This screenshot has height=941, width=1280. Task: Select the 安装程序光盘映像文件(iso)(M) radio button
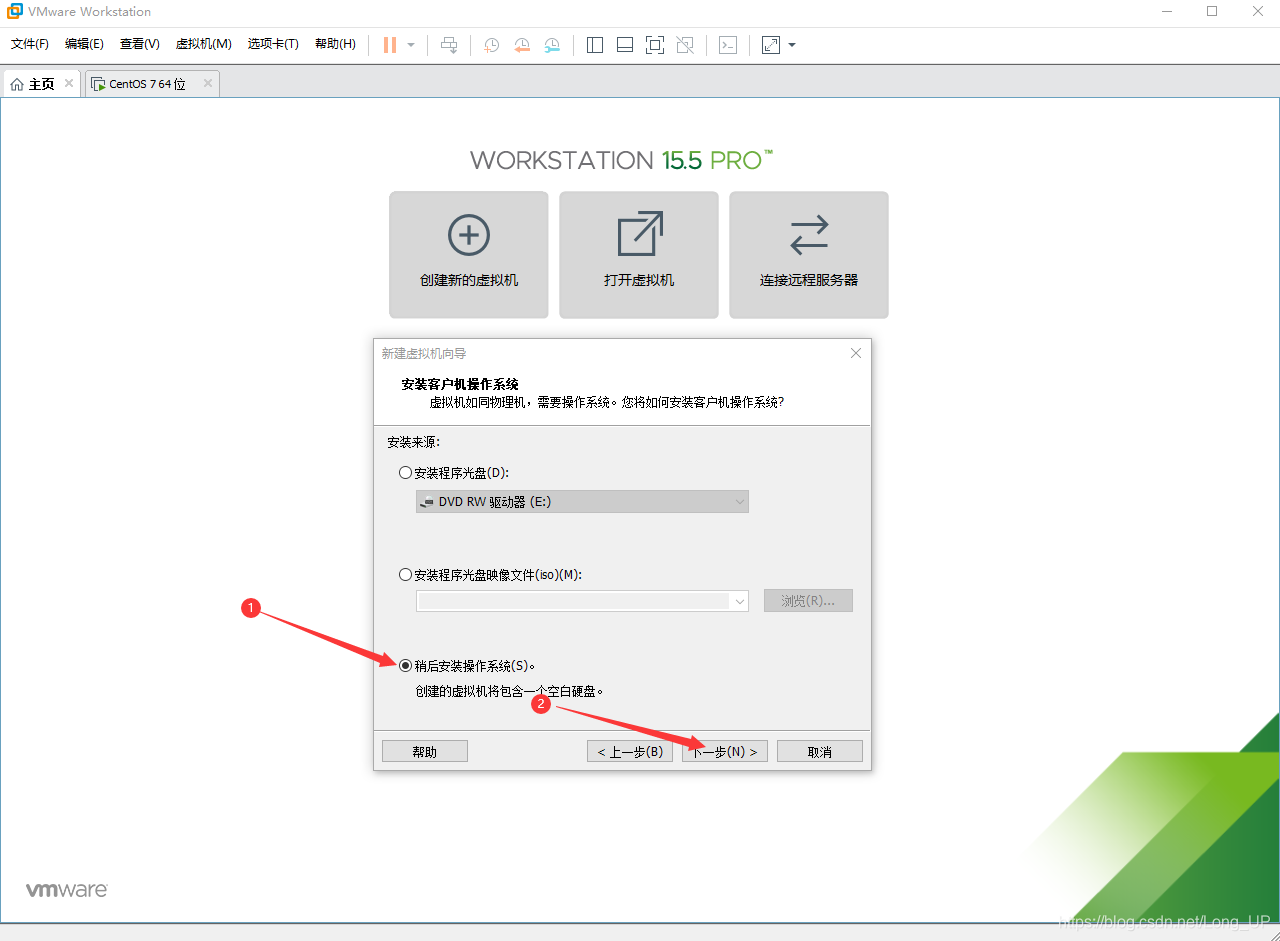pos(405,575)
